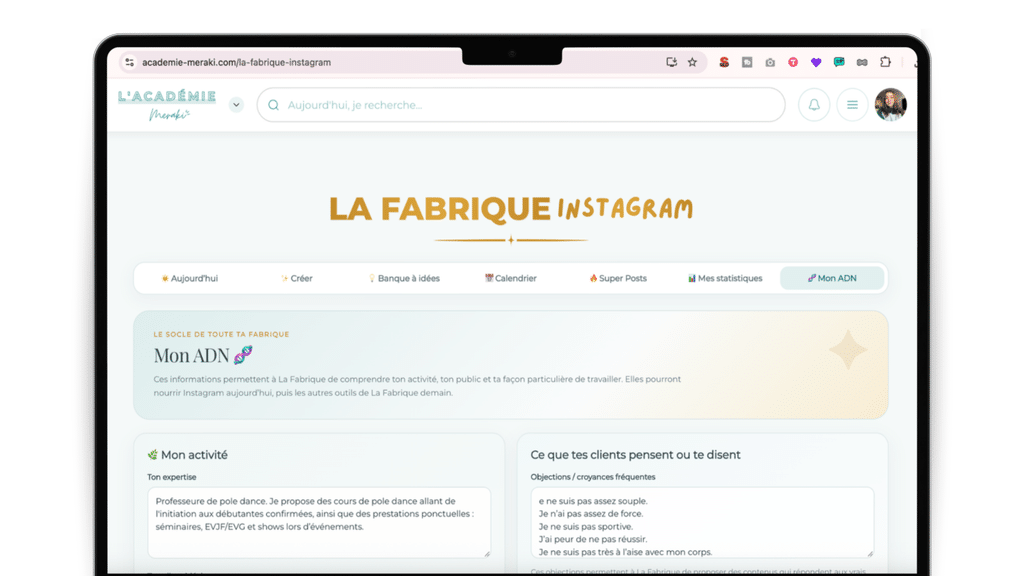Click the "LE SOCLE DE TOUTE TA FABRIQUE" label
Image resolution: width=1024 pixels, height=576 pixels.
click(221, 334)
